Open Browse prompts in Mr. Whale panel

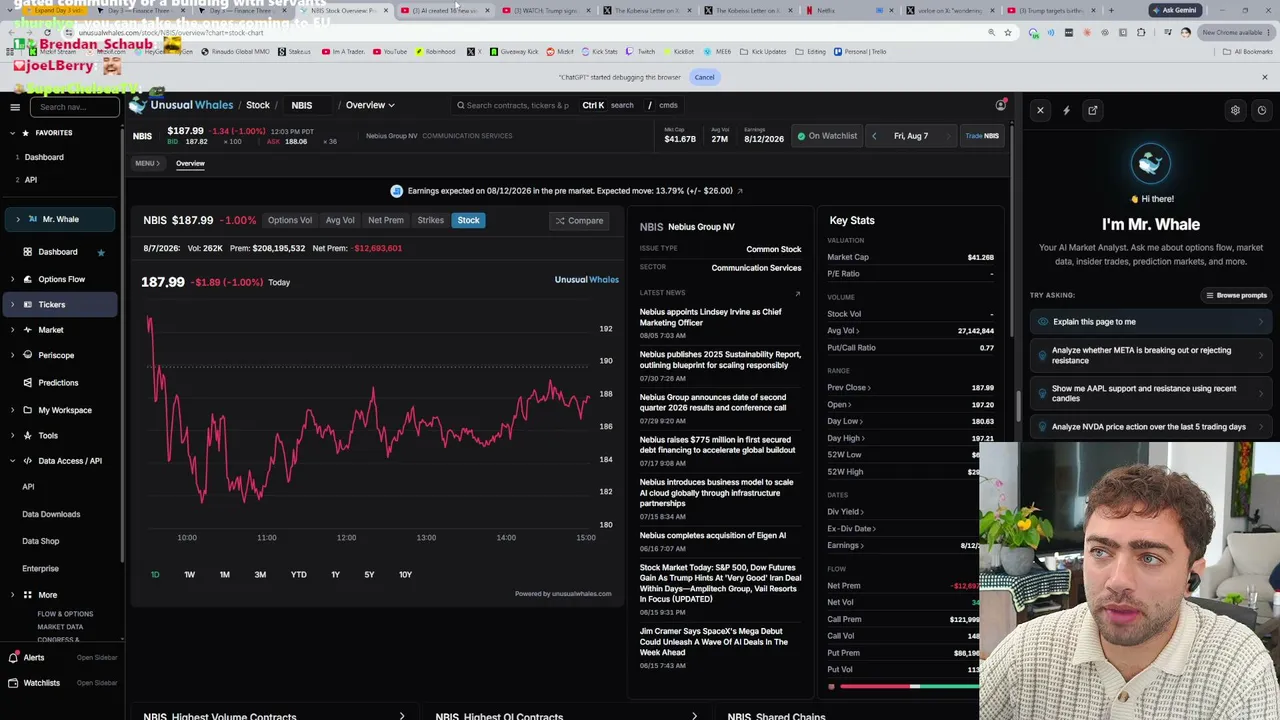click(x=1236, y=295)
